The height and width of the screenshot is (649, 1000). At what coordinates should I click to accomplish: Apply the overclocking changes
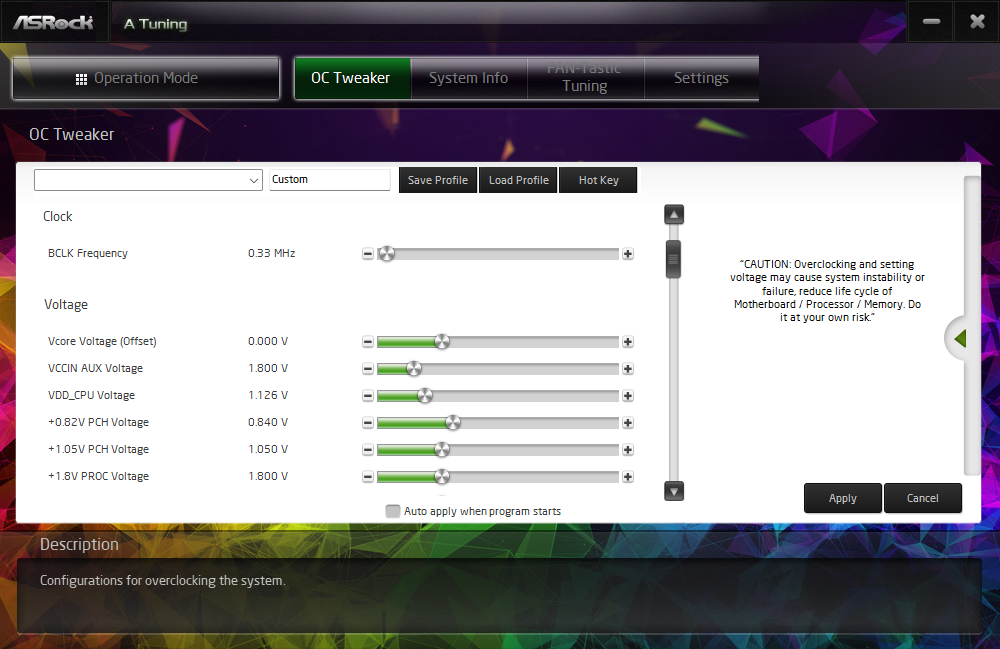[x=843, y=498]
